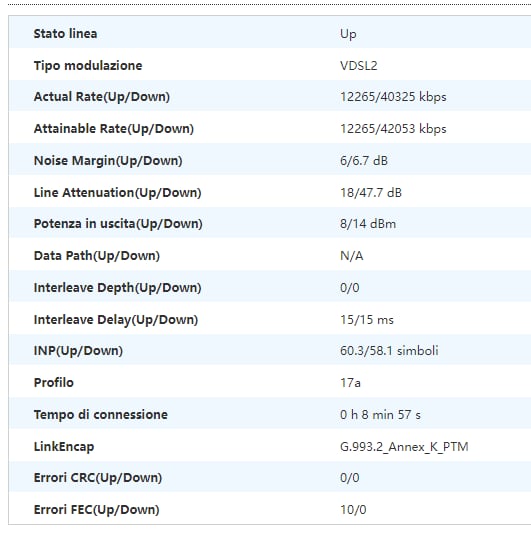Click the 0 h 8 min 57 s uptime
The width and height of the screenshot is (531, 540).
pos(380,415)
